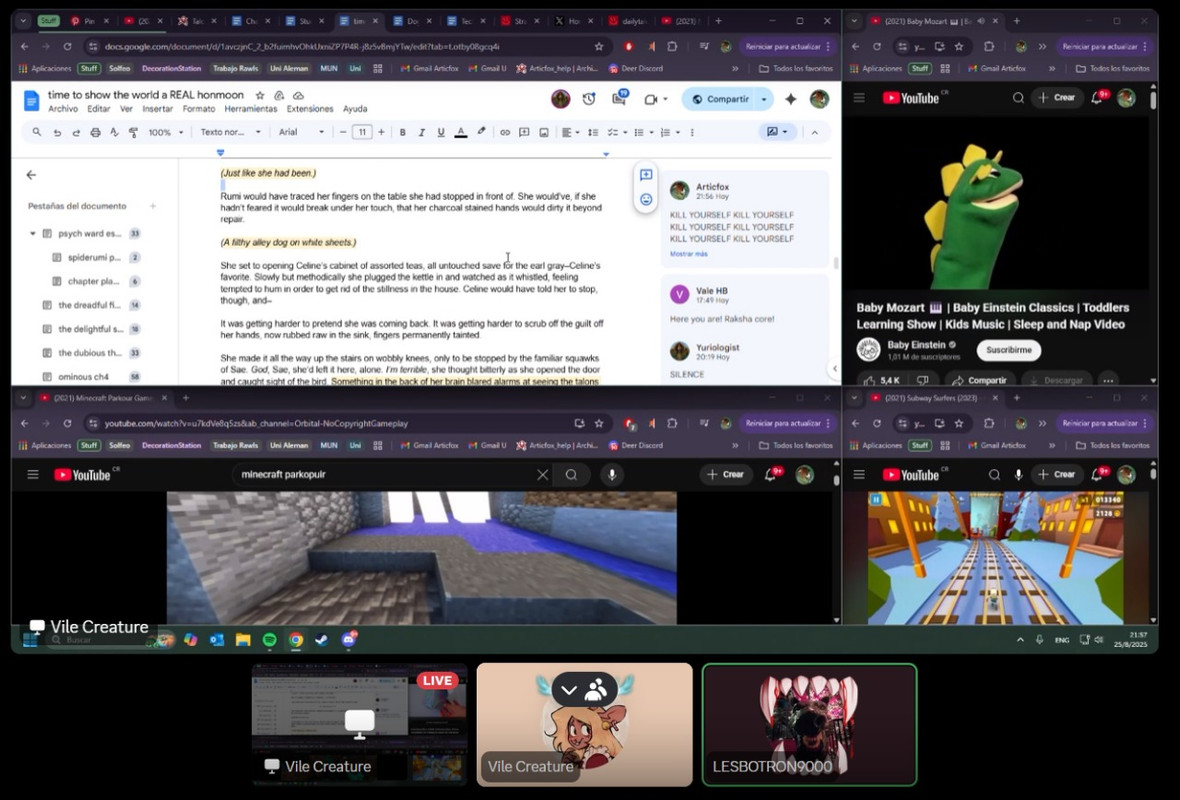Insert image from Docs toolbar
This screenshot has width=1180, height=800.
tap(543, 132)
